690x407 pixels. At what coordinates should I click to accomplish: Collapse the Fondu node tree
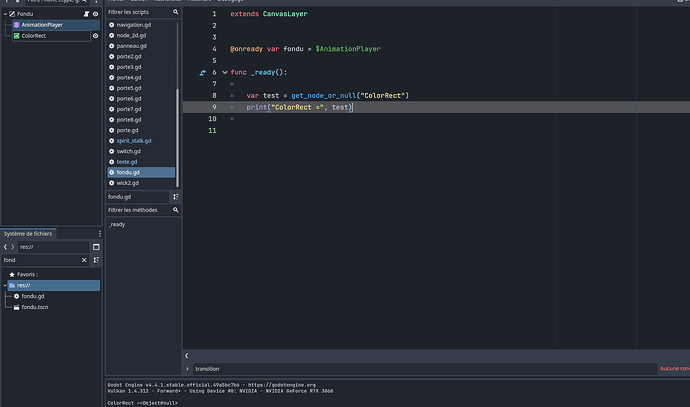(x=4, y=14)
